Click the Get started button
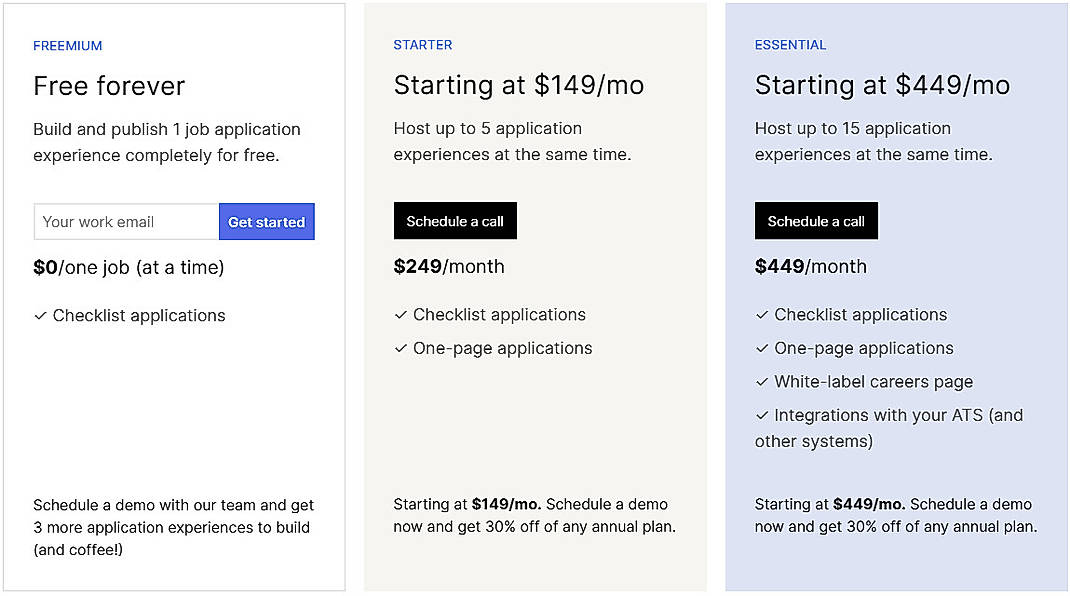 [x=267, y=221]
